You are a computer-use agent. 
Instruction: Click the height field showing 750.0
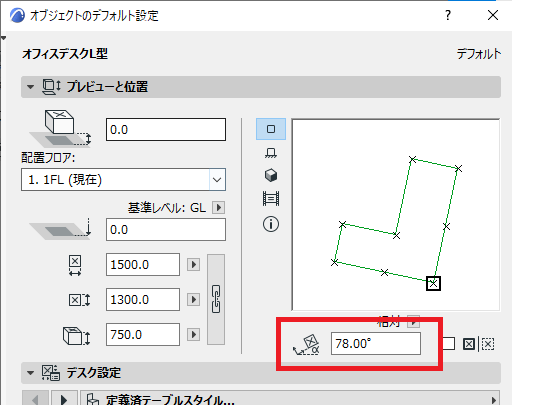tap(143, 334)
